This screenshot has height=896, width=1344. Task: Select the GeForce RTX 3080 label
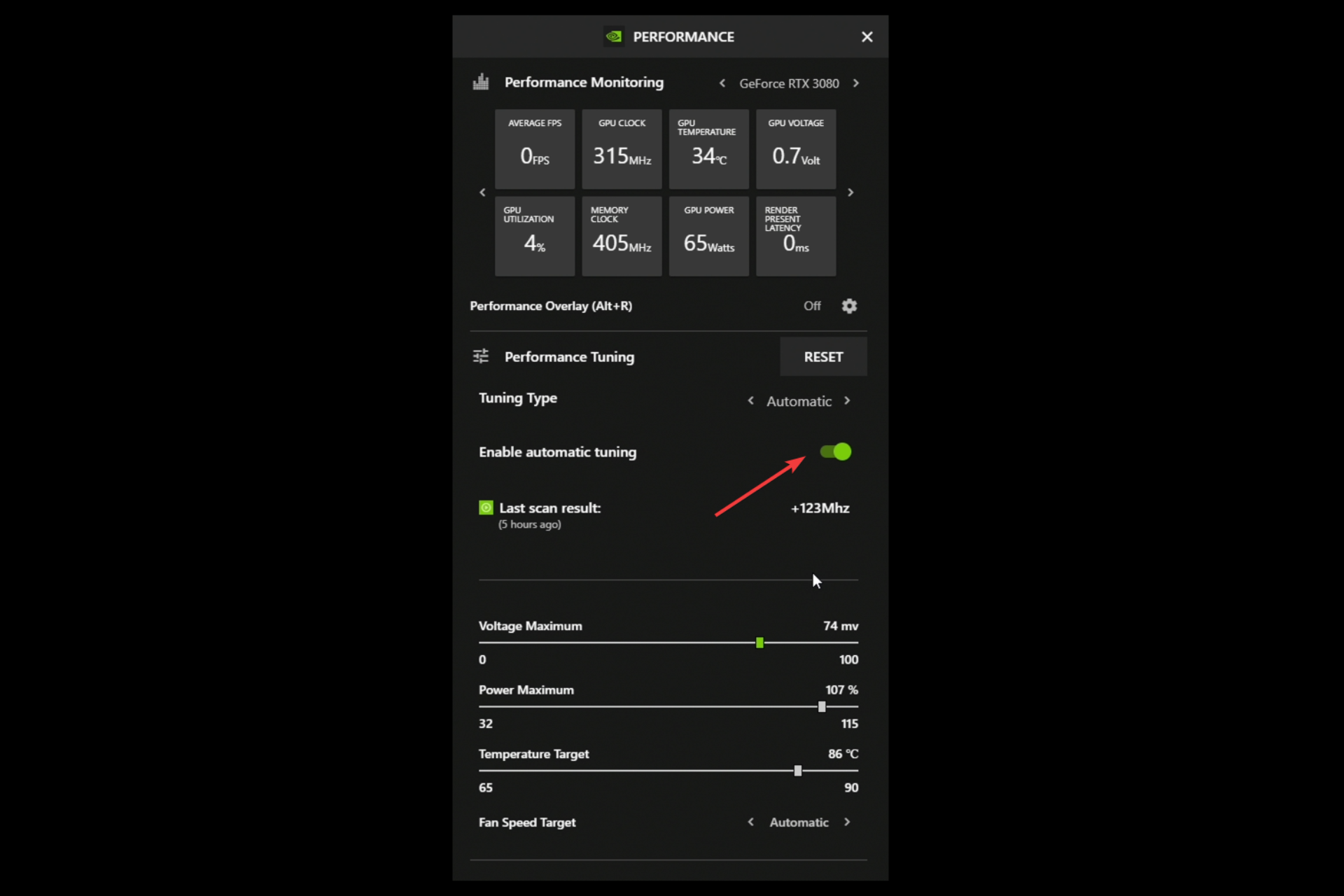coord(789,83)
